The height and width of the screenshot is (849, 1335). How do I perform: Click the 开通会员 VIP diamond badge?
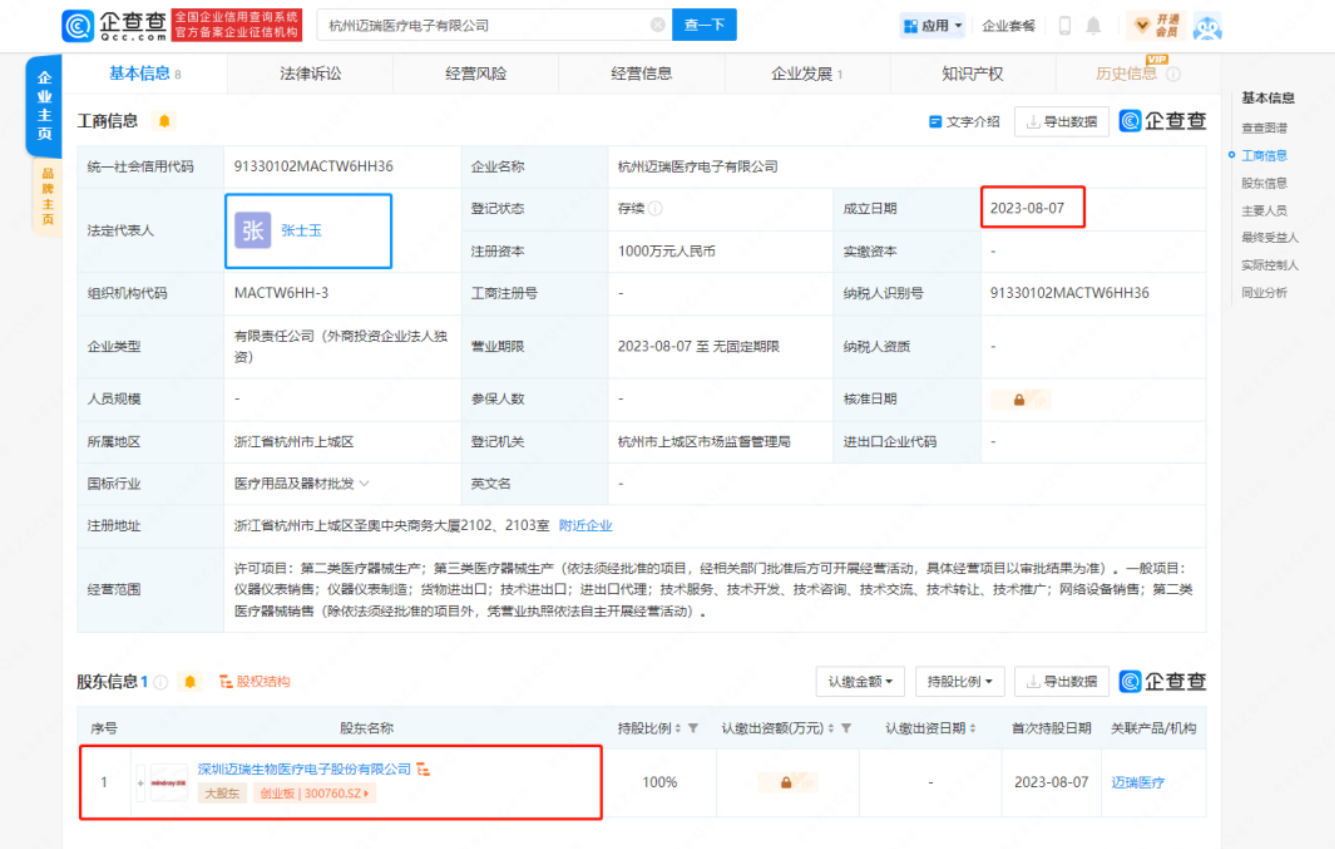(x=1154, y=26)
